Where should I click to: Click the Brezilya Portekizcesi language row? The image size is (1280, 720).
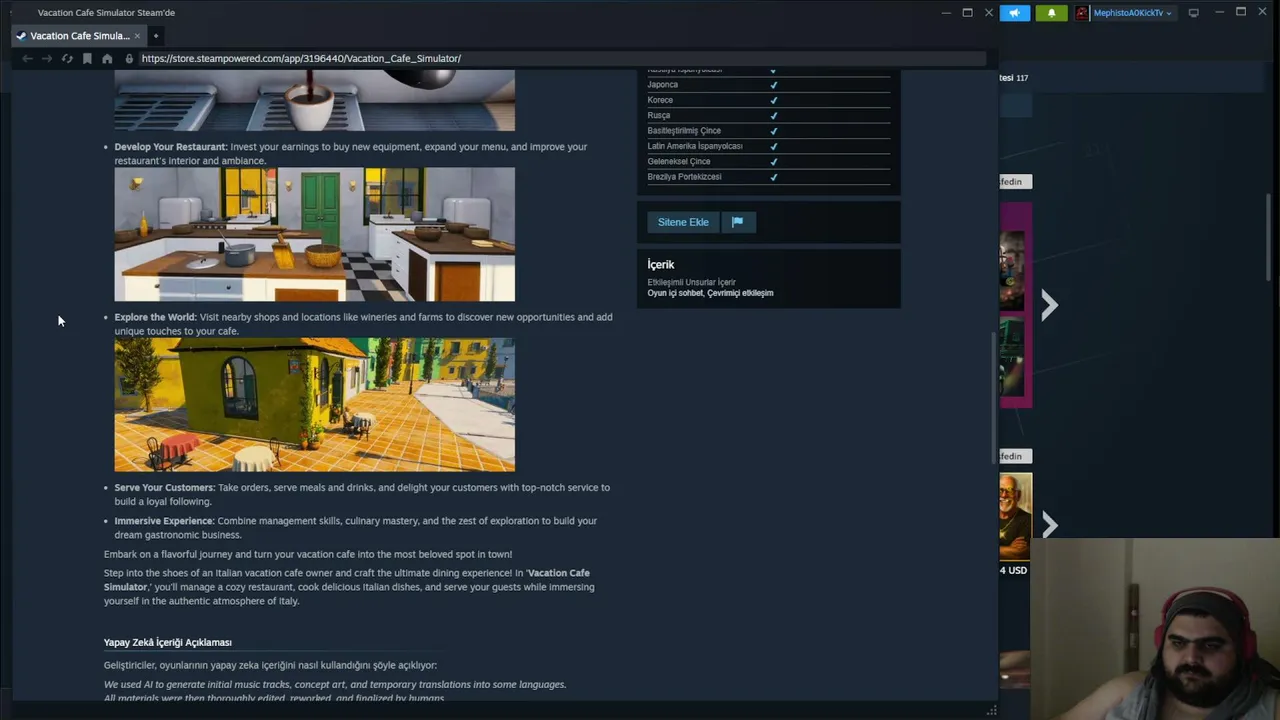coord(768,177)
